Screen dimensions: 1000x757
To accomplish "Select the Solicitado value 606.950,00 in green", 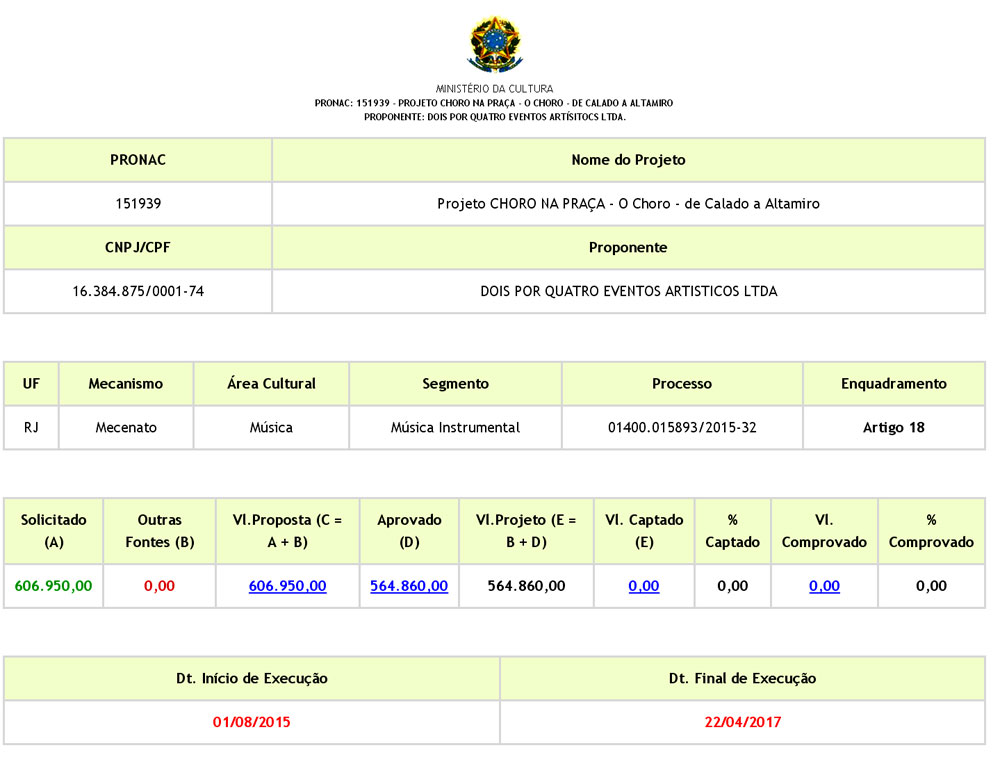I will point(54,585).
